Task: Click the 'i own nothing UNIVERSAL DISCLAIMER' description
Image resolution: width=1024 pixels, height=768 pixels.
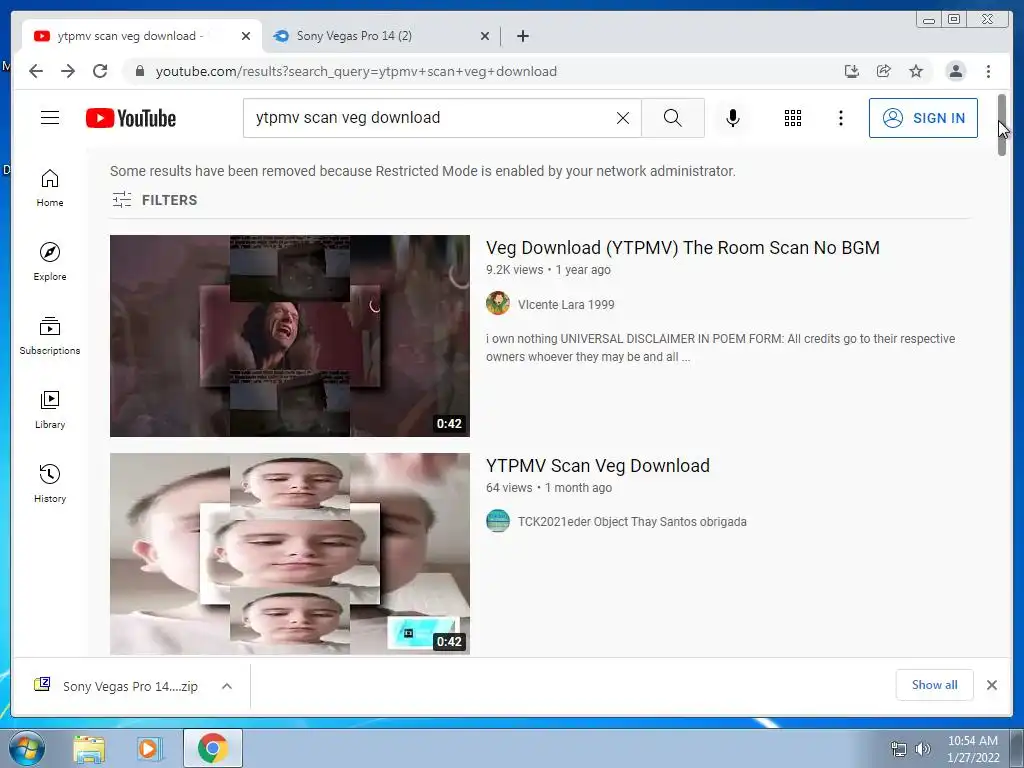Action: [720, 347]
